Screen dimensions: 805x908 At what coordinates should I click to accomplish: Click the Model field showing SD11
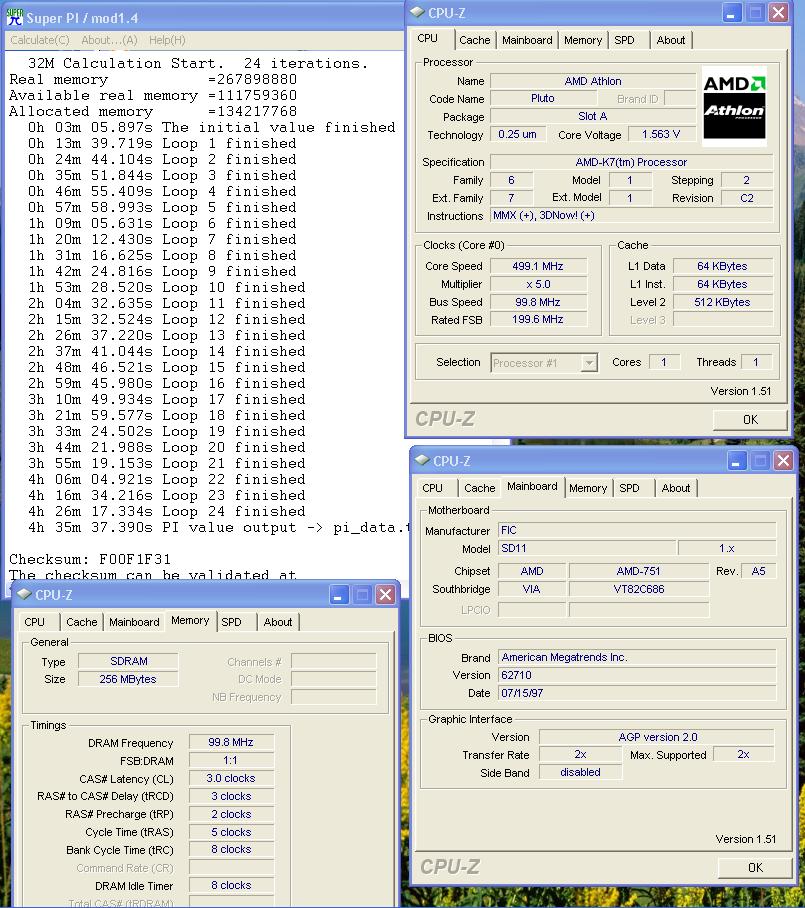[587, 548]
